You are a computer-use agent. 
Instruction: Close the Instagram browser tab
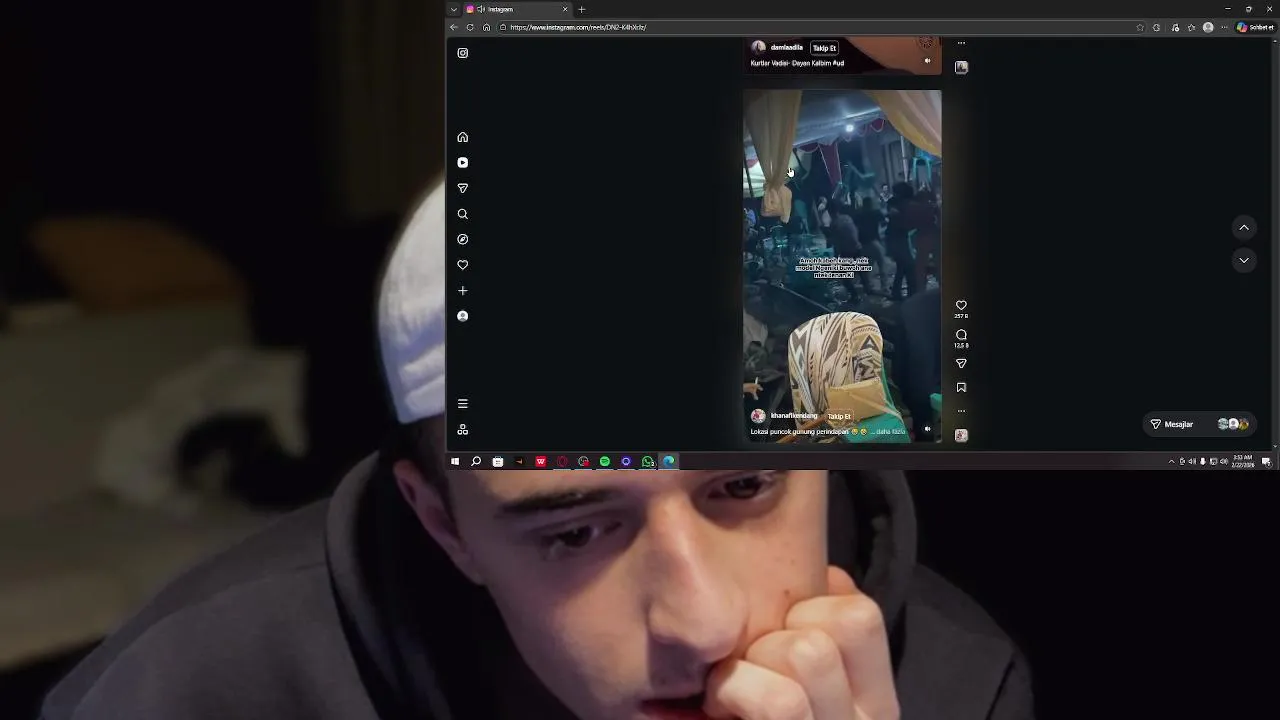pos(565,9)
